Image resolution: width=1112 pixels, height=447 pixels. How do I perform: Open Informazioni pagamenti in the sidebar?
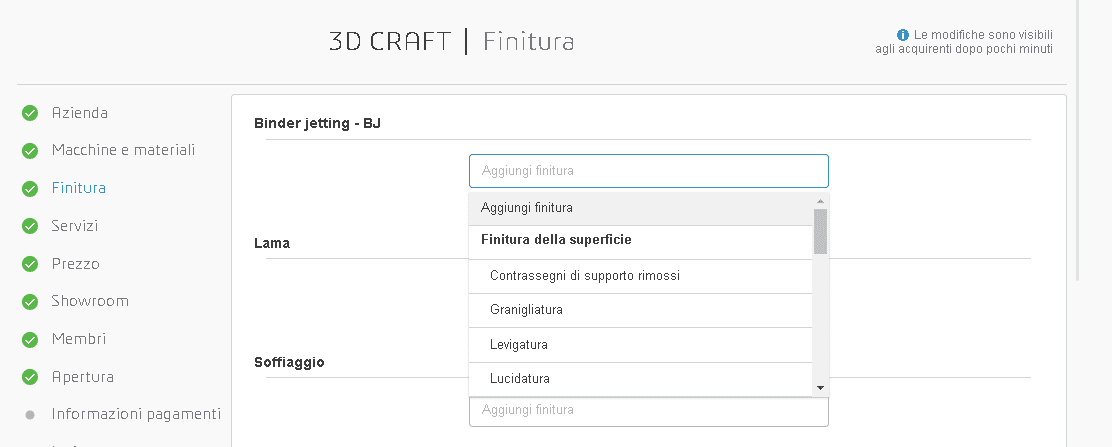click(135, 414)
